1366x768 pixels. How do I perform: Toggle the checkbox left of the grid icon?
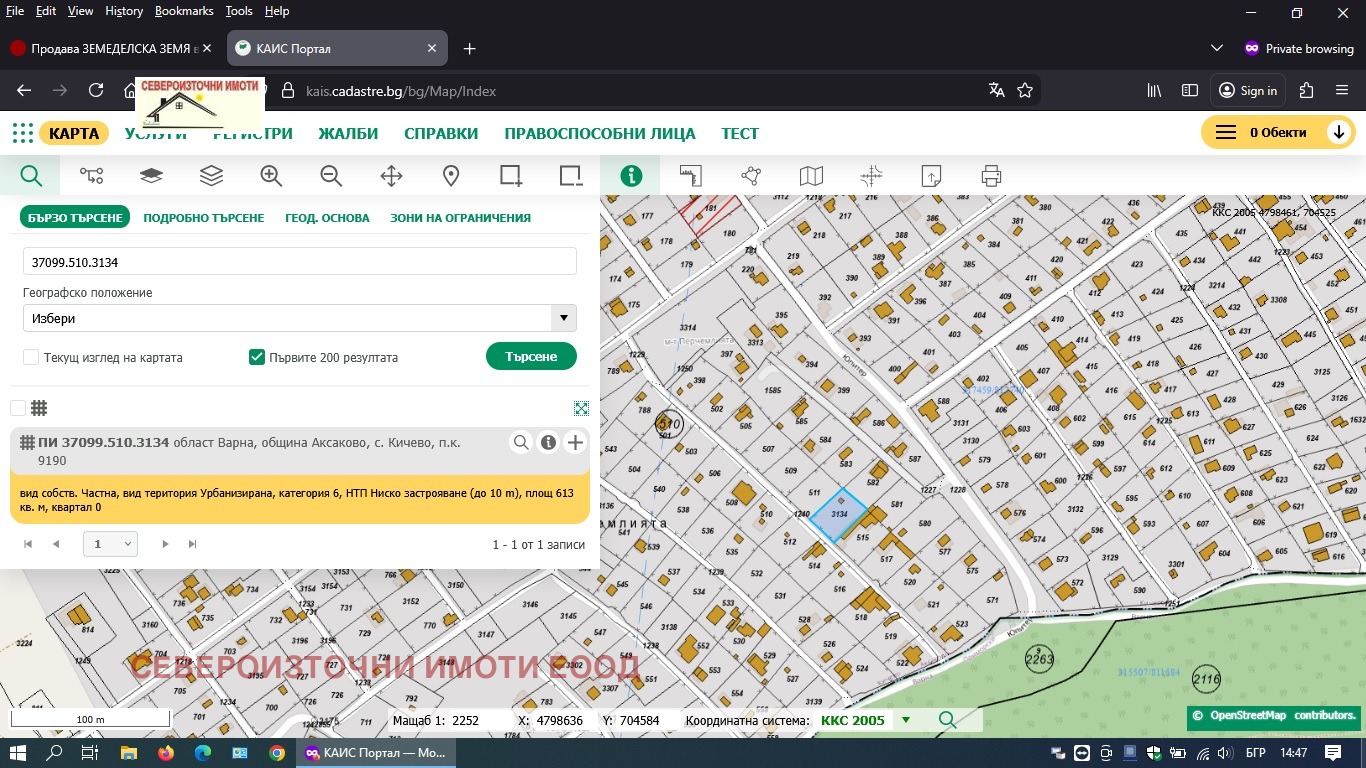(17, 408)
